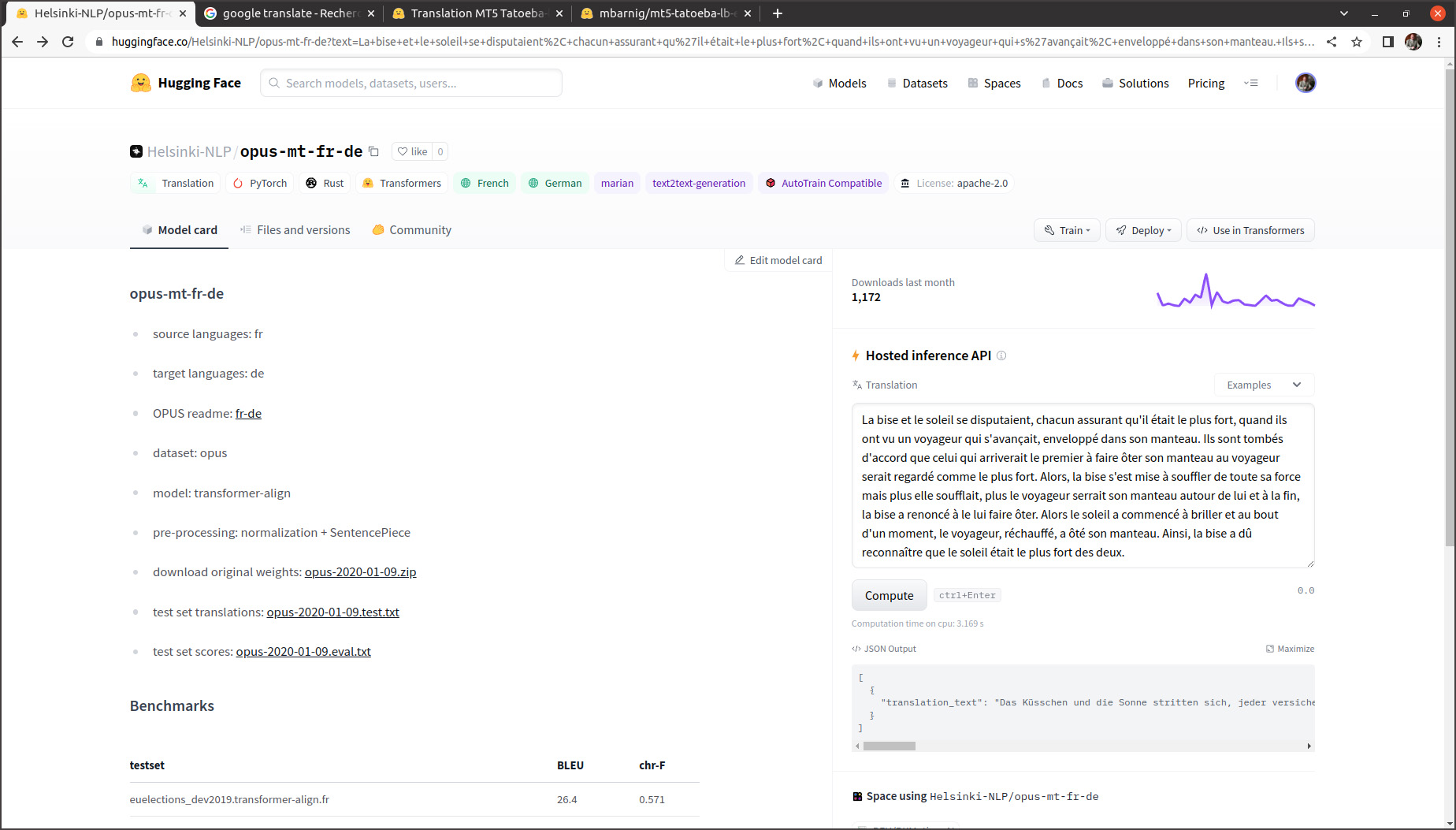
Task: Close the Helsinki-NLP browser tab
Action: tap(183, 13)
